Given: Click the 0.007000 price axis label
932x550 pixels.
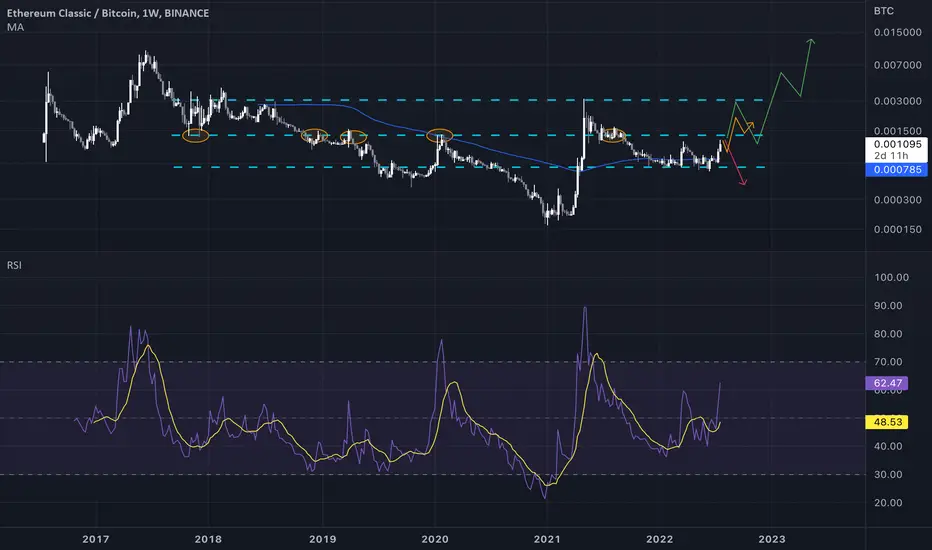Looking at the screenshot, I should tap(898, 65).
